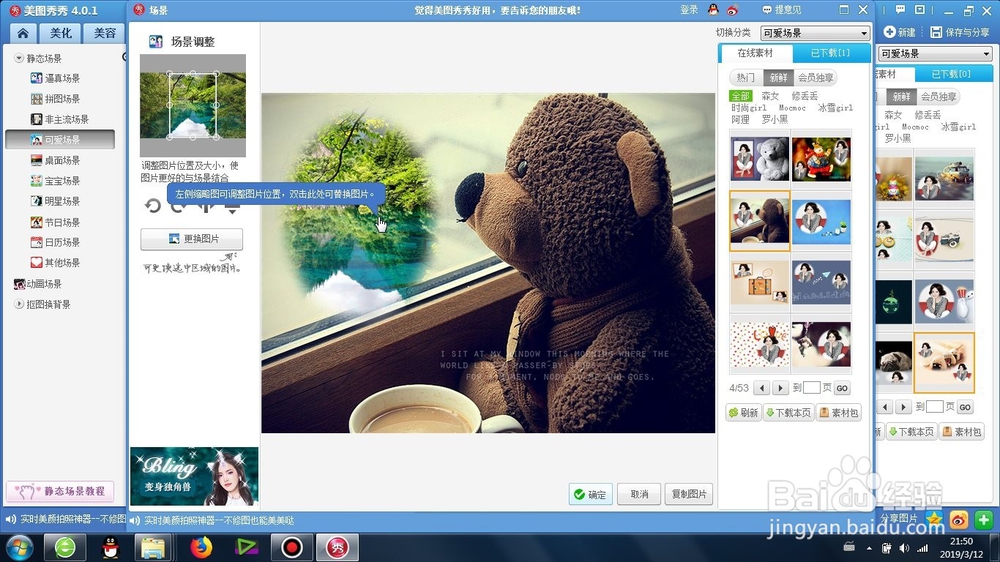Select 宝宝场景 in the scene list
The image size is (1000, 562).
tap(55, 181)
